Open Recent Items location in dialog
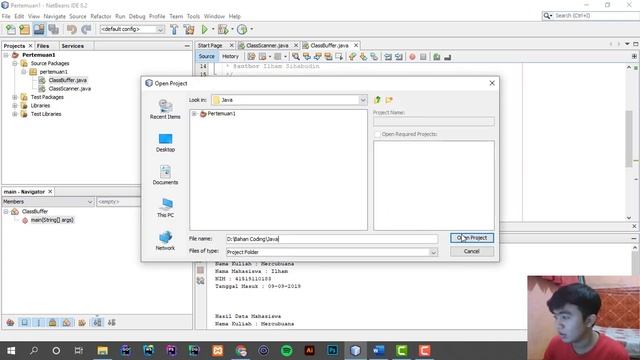640x360 pixels. (165, 109)
